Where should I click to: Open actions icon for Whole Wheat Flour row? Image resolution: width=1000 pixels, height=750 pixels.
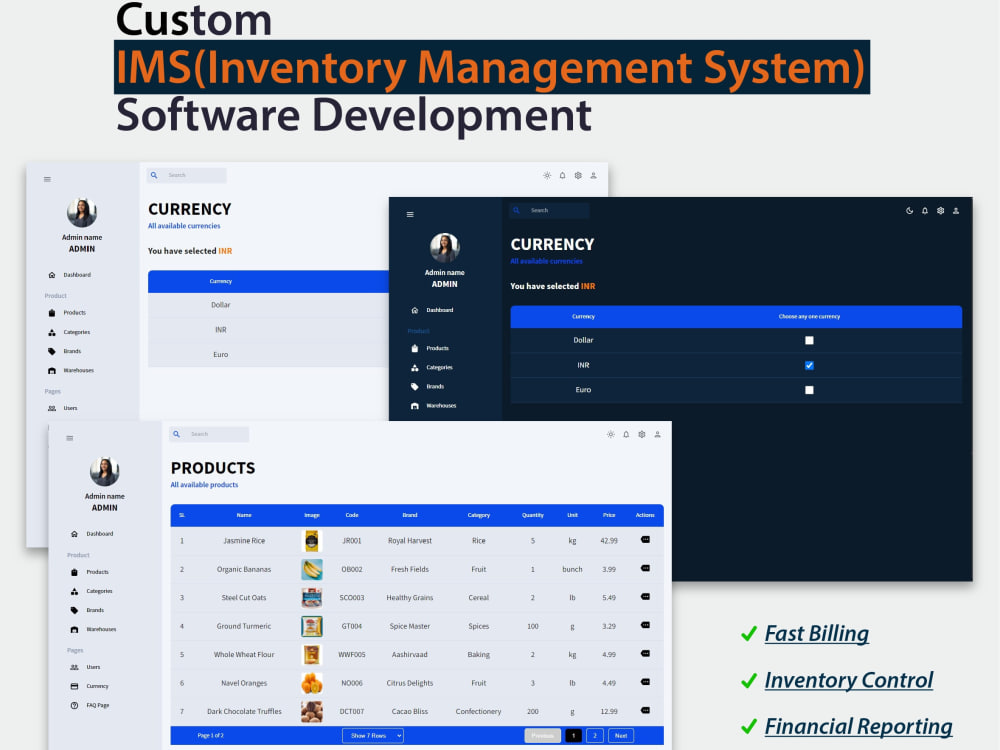[645, 654]
